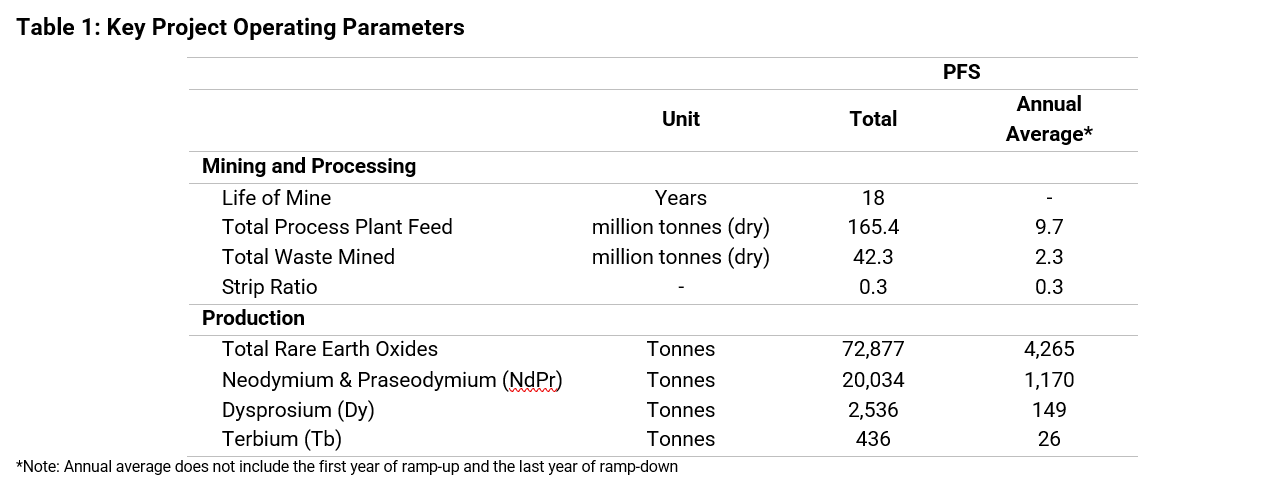Select the Annual Average* column header
Viewport: 1269px width, 487px height.
(1048, 119)
